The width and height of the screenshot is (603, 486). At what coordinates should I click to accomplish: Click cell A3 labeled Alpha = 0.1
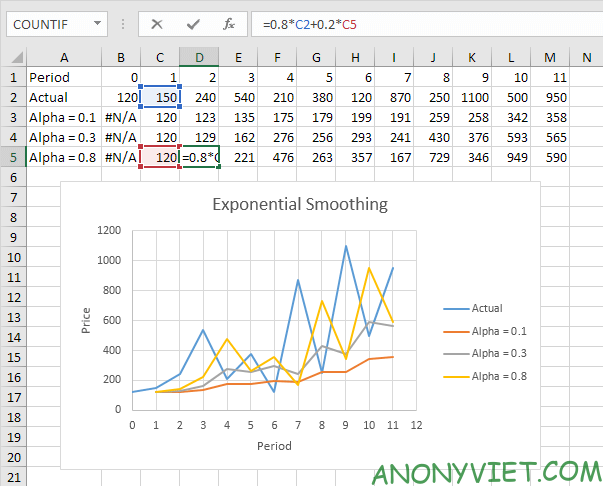tap(64, 117)
